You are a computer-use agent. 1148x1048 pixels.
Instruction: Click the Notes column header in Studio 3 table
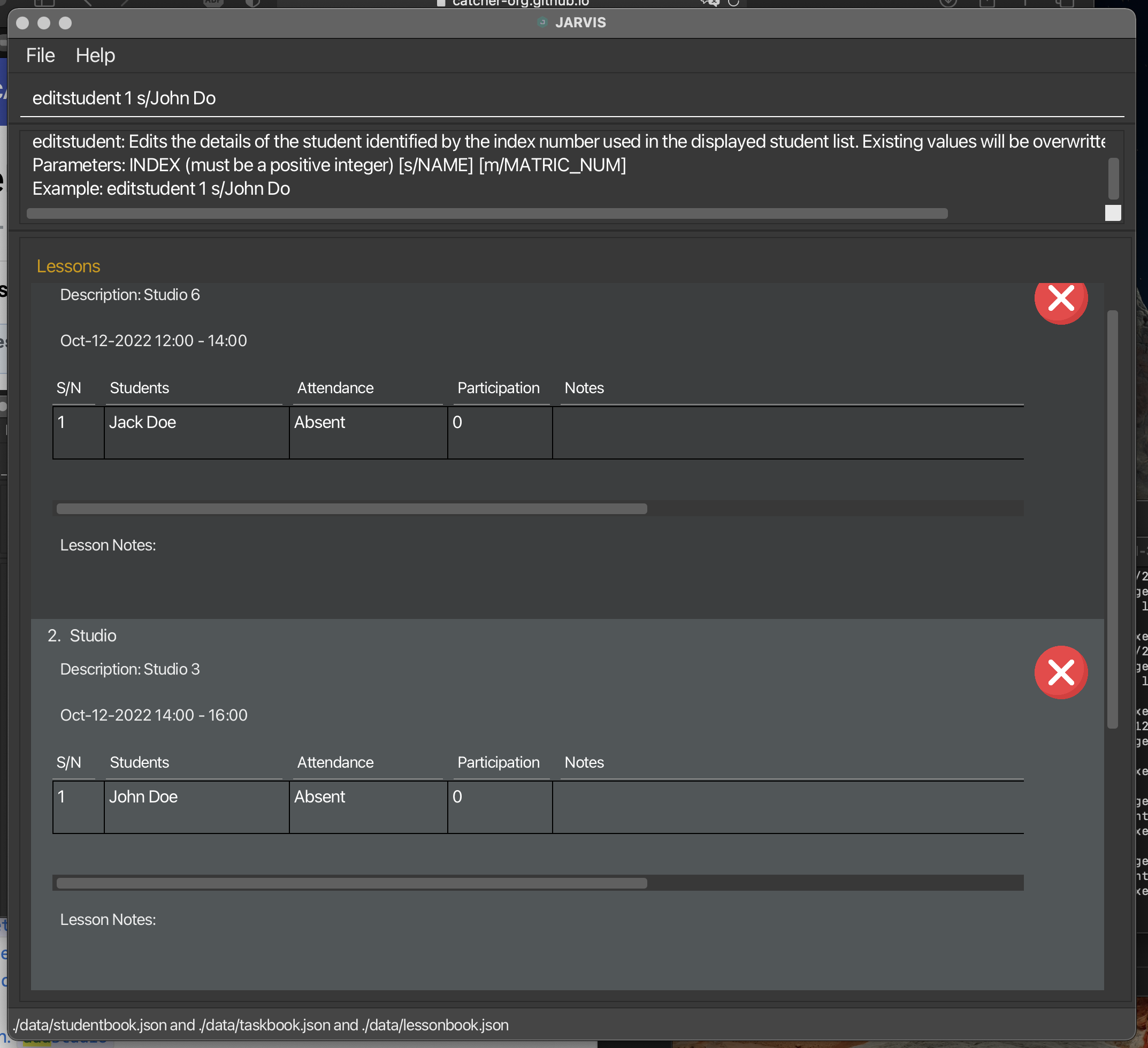(x=584, y=762)
